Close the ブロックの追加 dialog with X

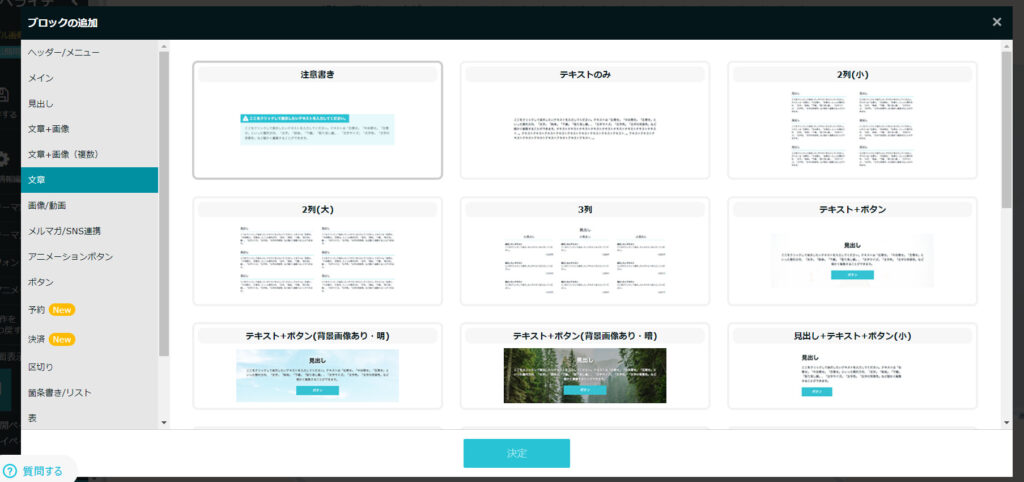point(996,22)
